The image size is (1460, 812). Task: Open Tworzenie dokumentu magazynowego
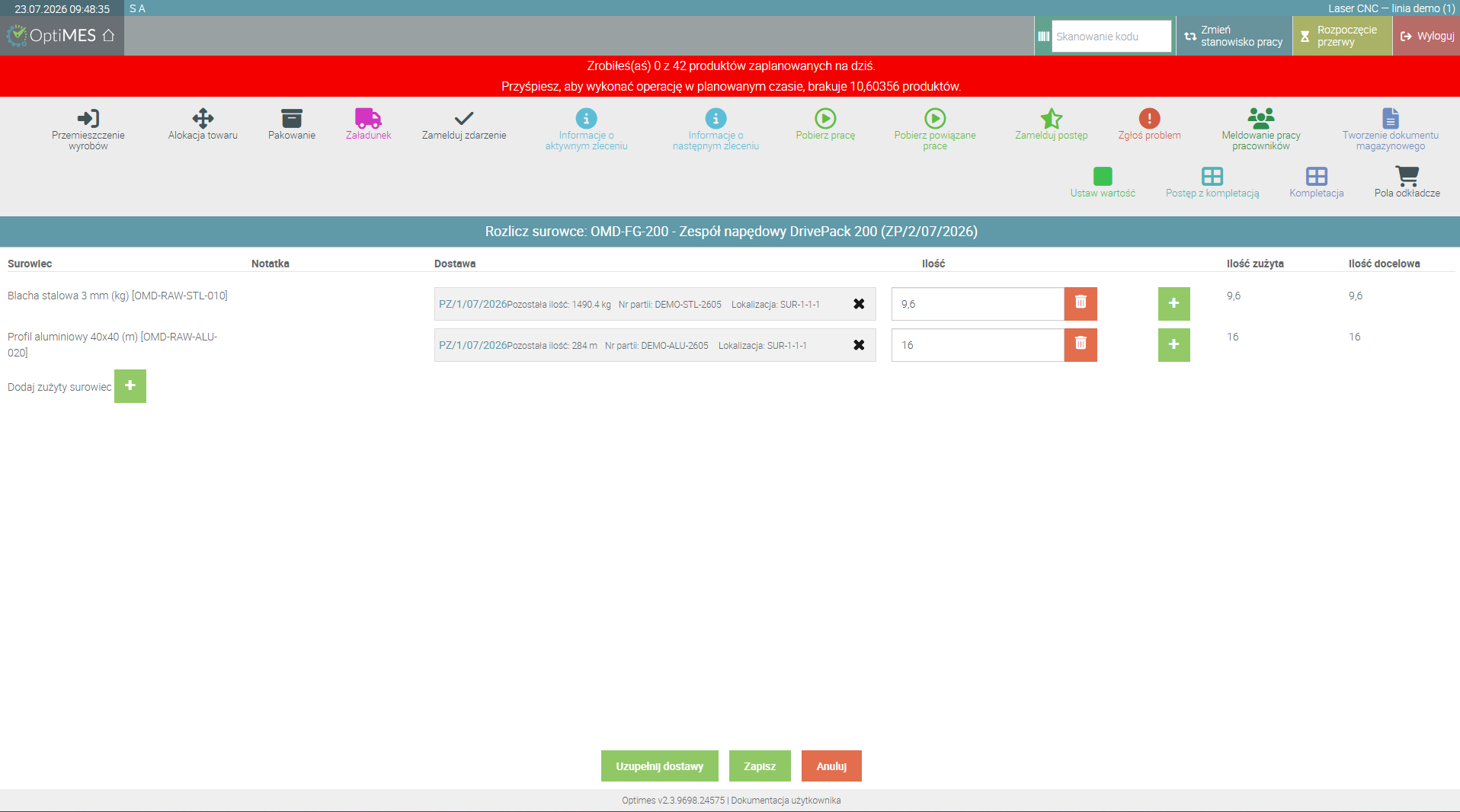pos(1391,129)
